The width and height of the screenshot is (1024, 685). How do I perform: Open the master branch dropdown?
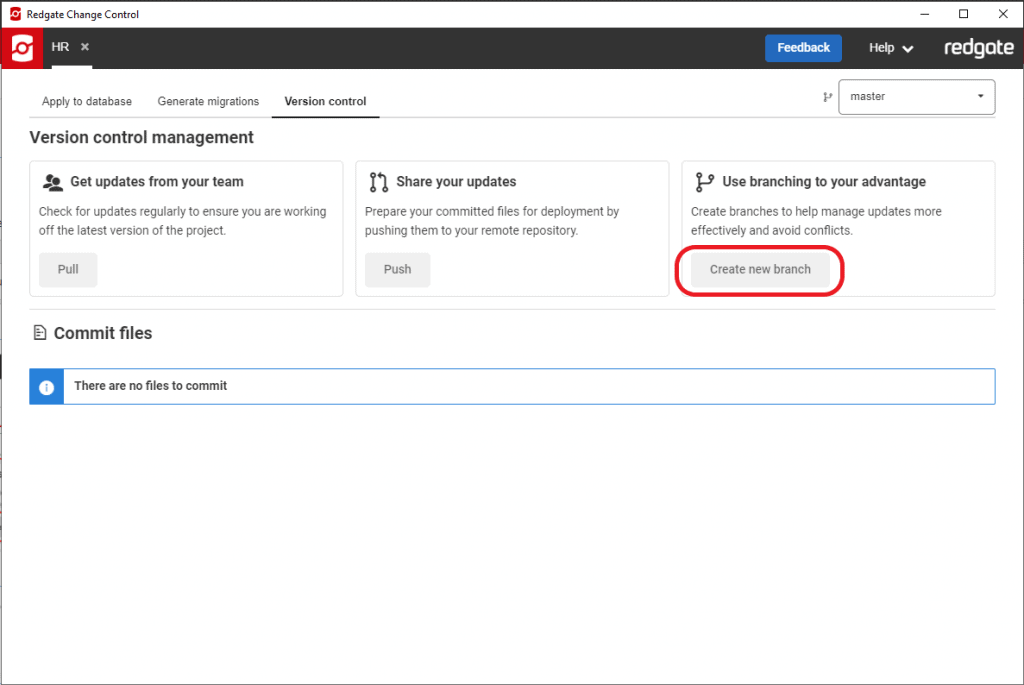pyautogui.click(x=981, y=96)
